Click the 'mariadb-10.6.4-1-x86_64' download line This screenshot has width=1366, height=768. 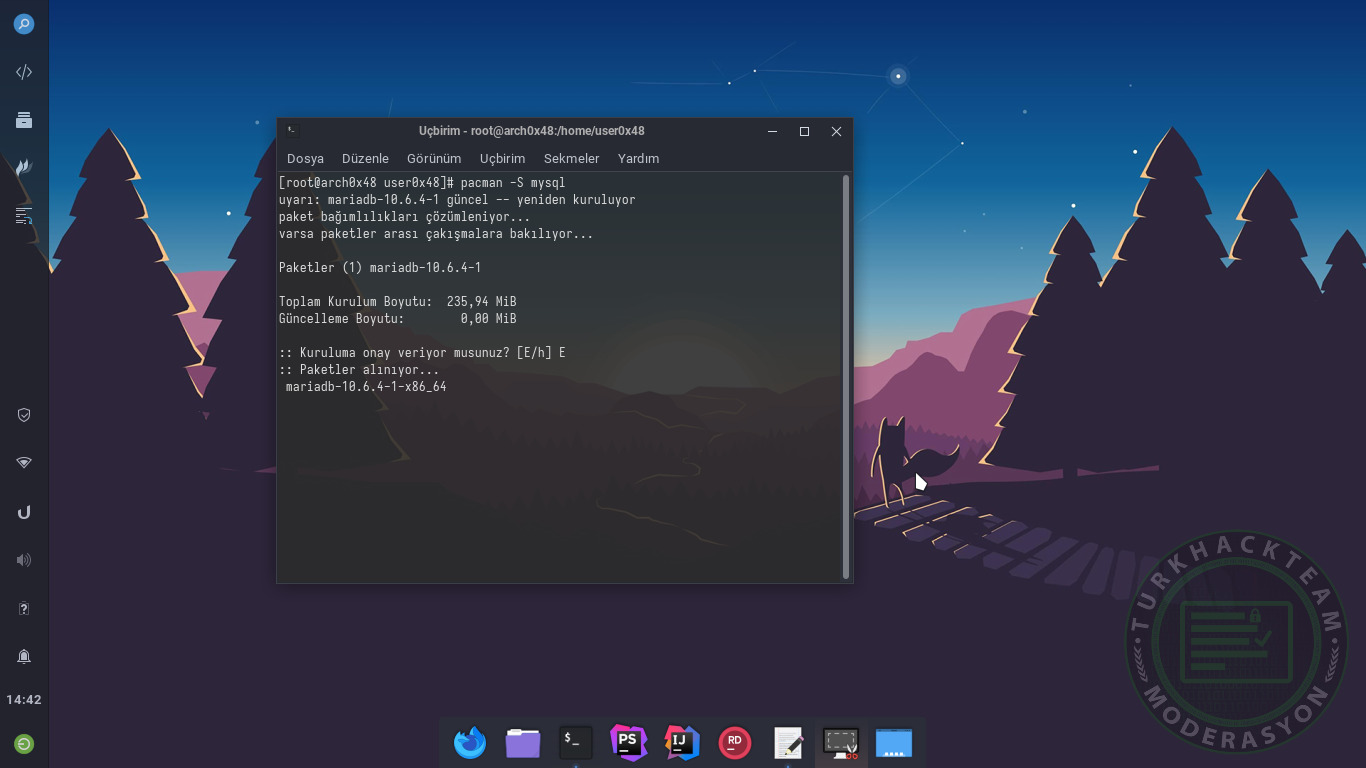pos(366,387)
